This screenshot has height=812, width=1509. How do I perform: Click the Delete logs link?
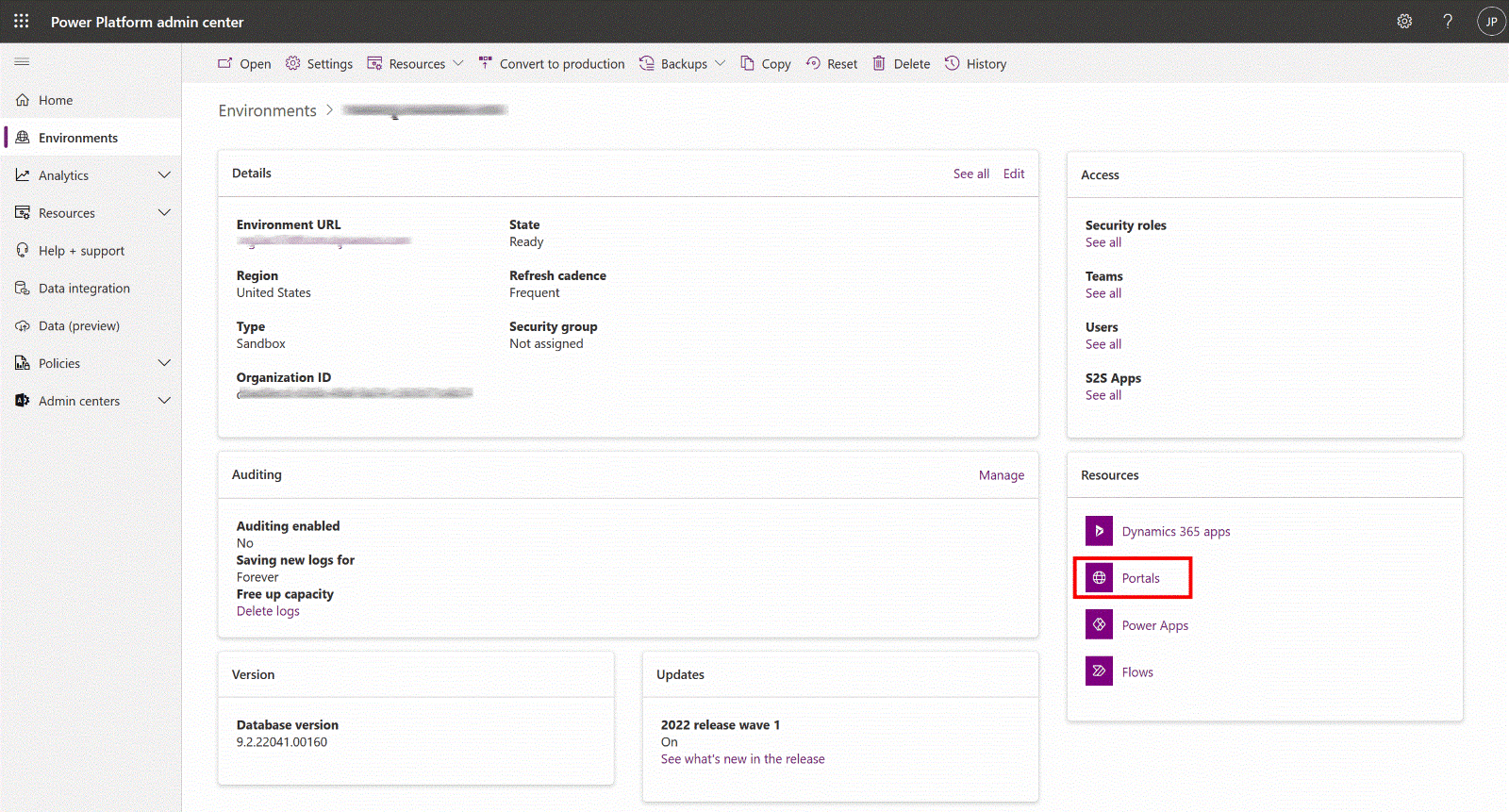point(268,611)
